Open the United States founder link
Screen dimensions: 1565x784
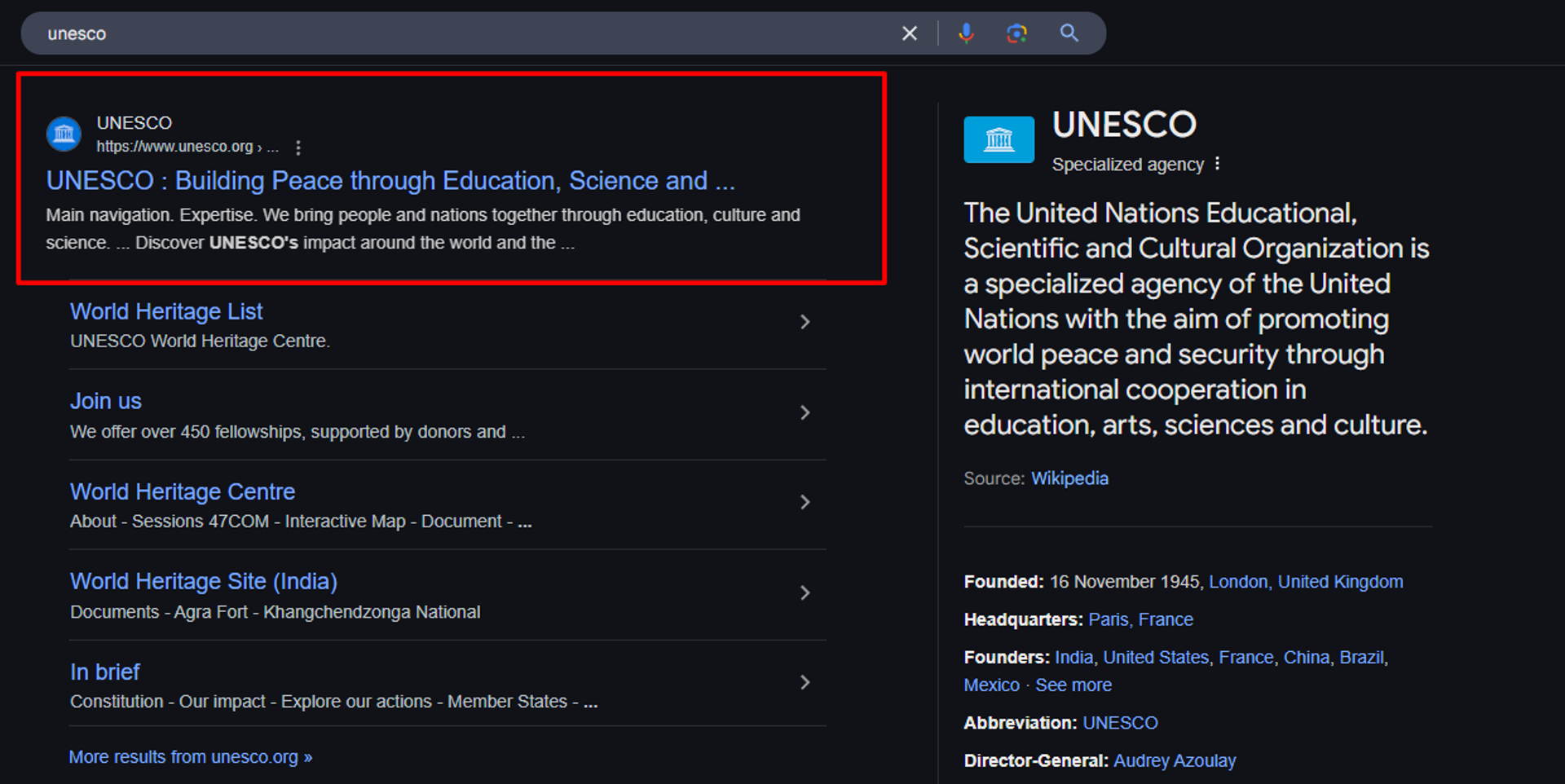coord(1156,657)
